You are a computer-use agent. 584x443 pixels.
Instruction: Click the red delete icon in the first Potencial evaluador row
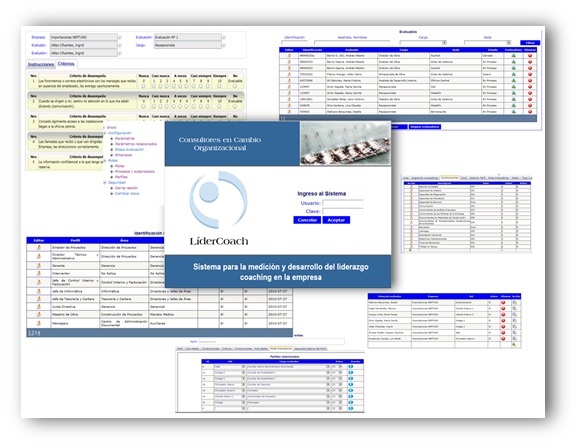coord(503,303)
